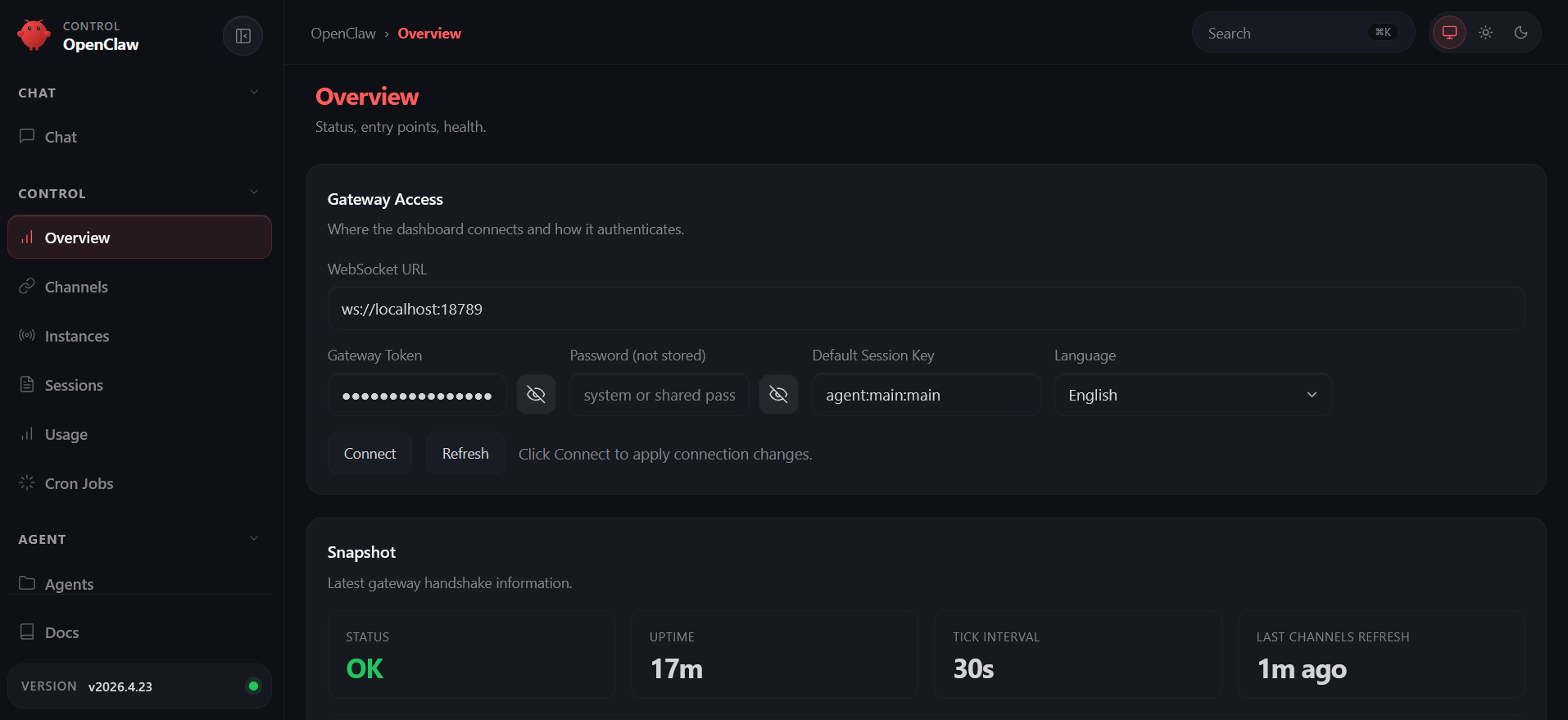Click the green status dot beside version

click(253, 686)
